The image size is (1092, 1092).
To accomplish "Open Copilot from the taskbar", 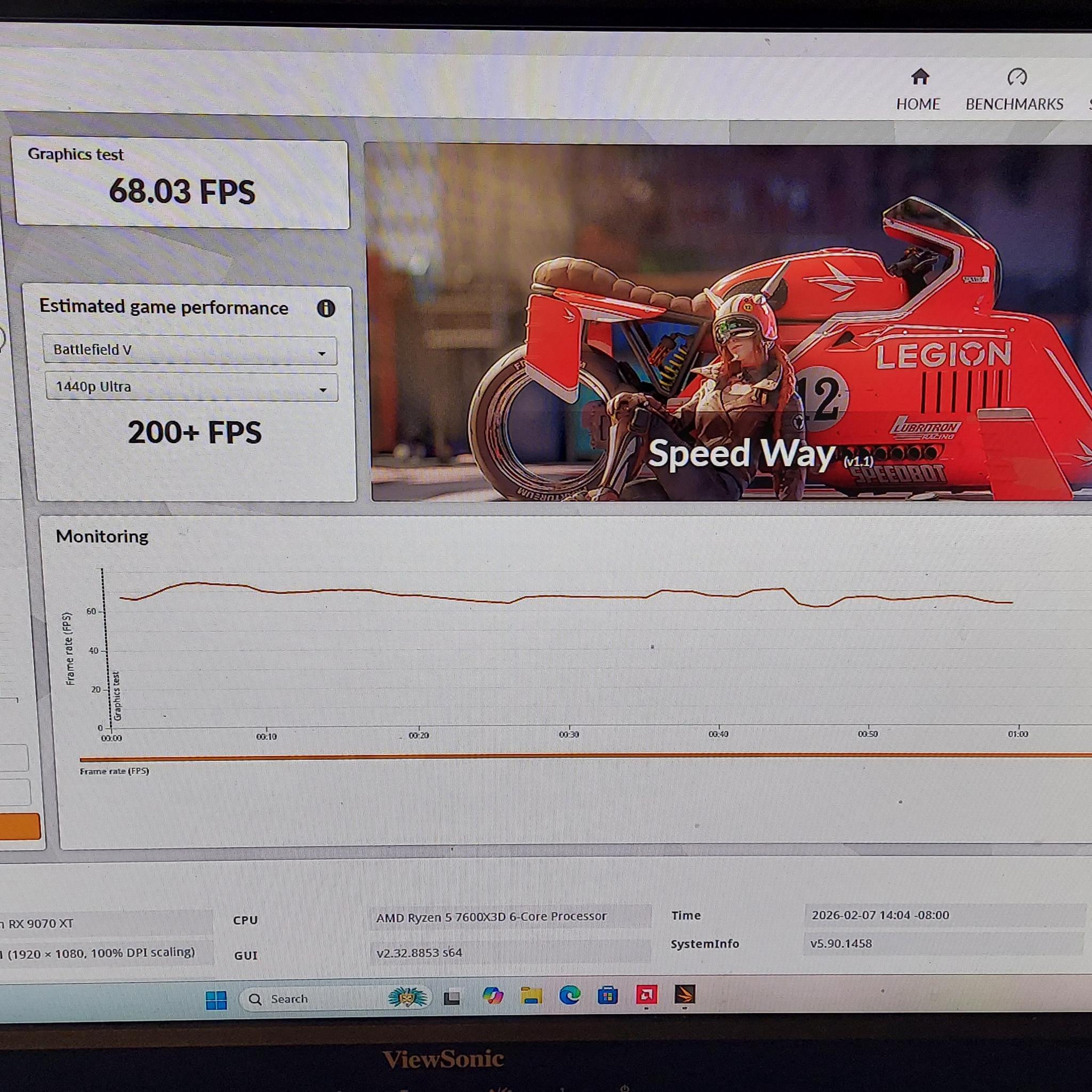I will point(492,996).
